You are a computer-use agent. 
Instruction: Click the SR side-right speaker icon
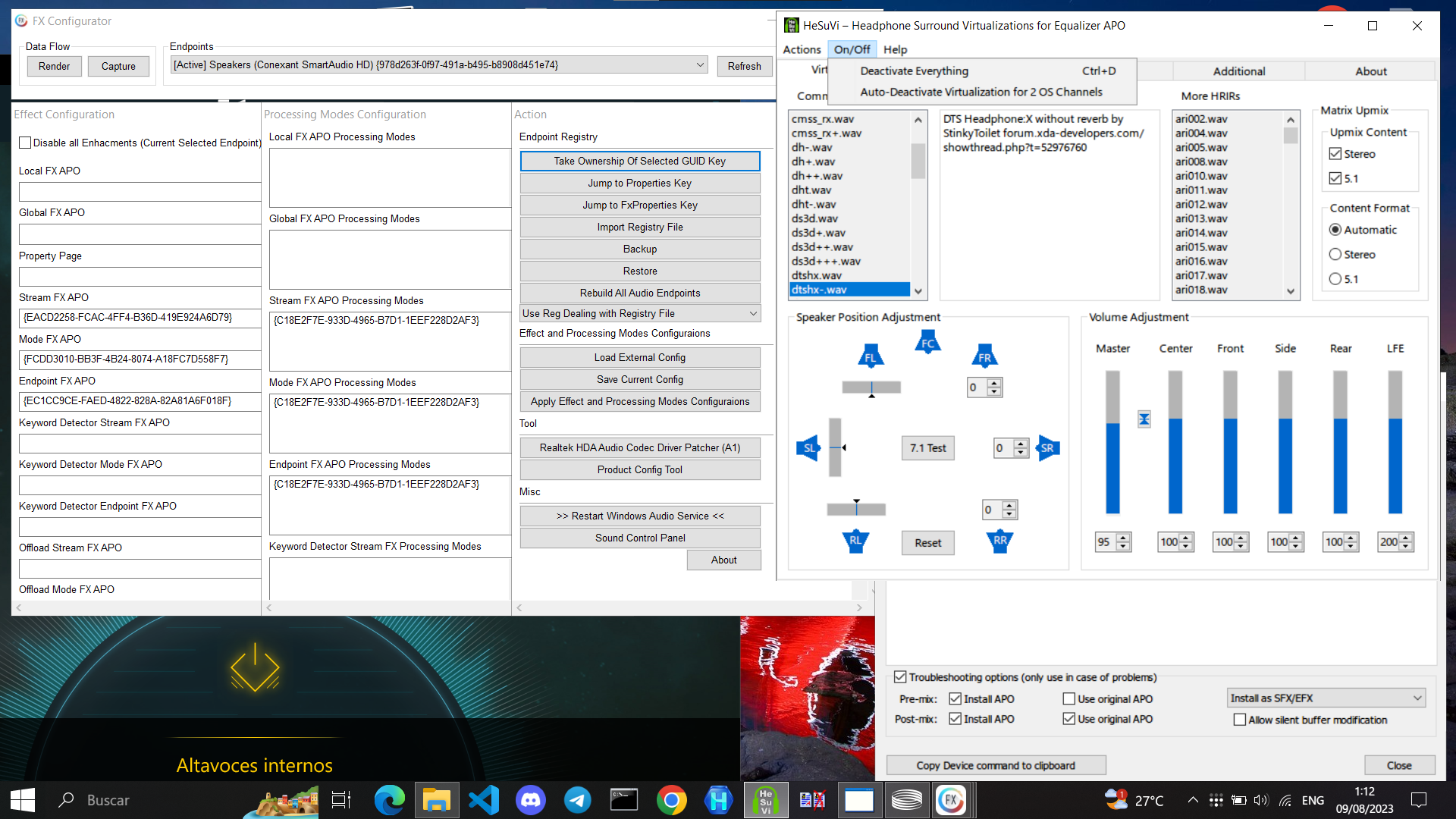pos(1047,448)
